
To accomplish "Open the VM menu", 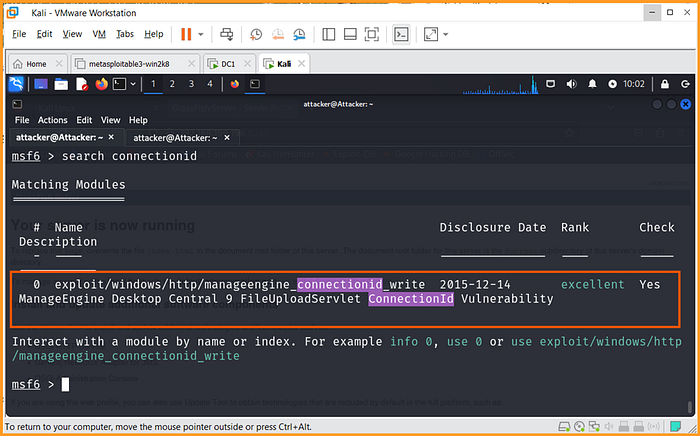I will (99, 34).
